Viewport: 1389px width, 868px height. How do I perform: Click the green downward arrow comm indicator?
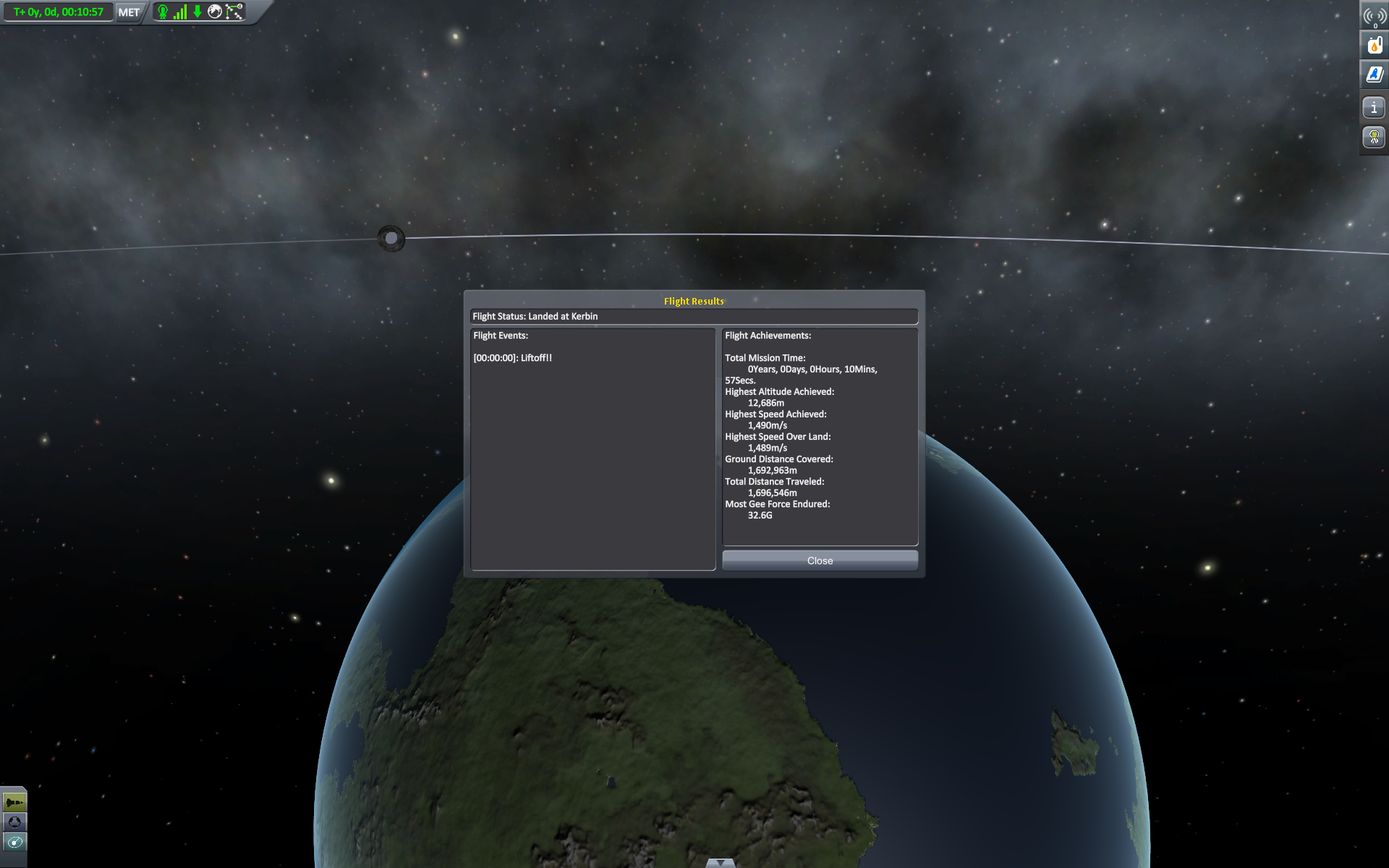(x=197, y=12)
